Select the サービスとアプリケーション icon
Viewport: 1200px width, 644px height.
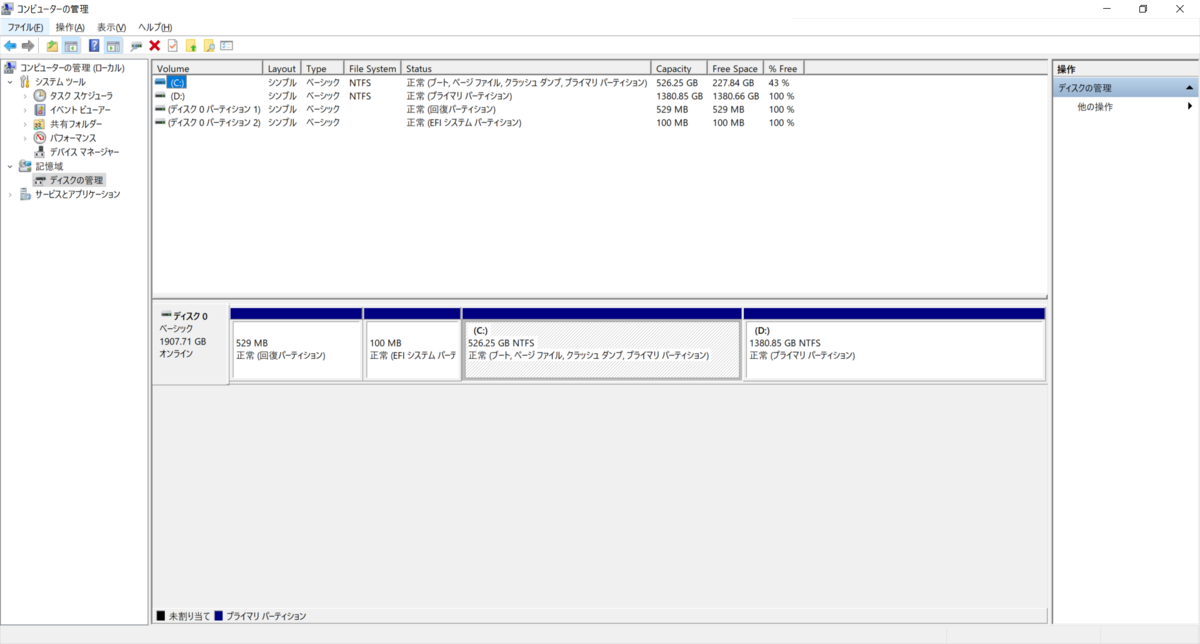point(25,194)
